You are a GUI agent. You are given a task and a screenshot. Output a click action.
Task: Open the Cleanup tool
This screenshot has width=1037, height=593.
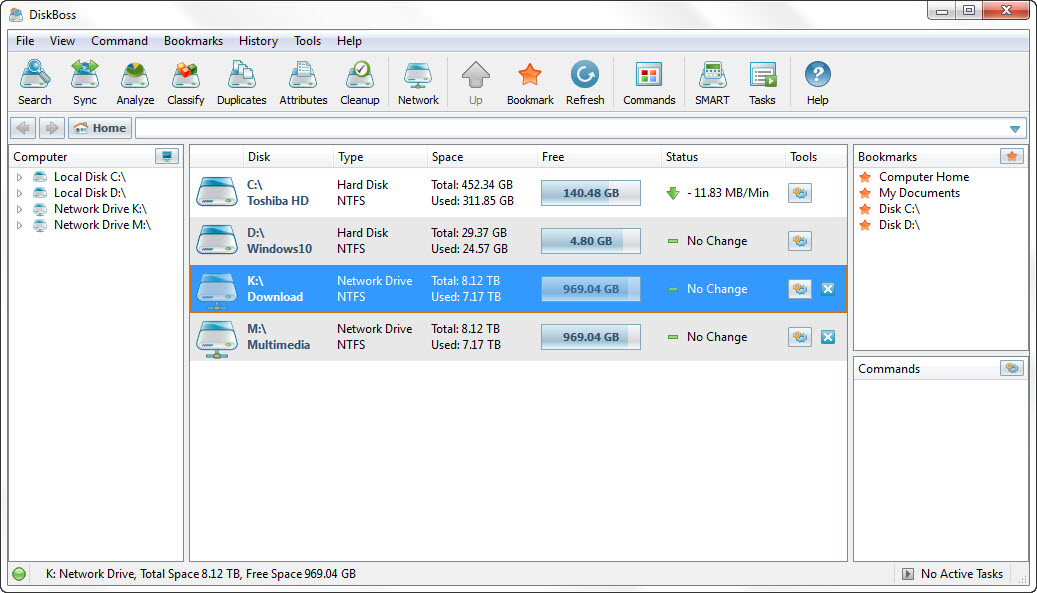(x=359, y=83)
